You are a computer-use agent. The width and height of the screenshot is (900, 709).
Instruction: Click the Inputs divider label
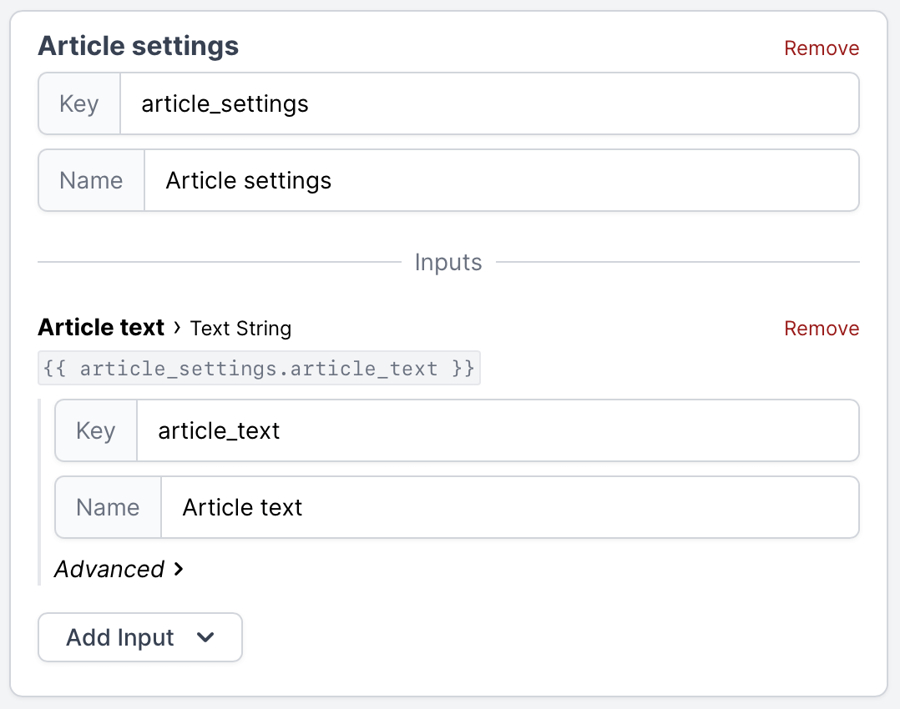(448, 262)
